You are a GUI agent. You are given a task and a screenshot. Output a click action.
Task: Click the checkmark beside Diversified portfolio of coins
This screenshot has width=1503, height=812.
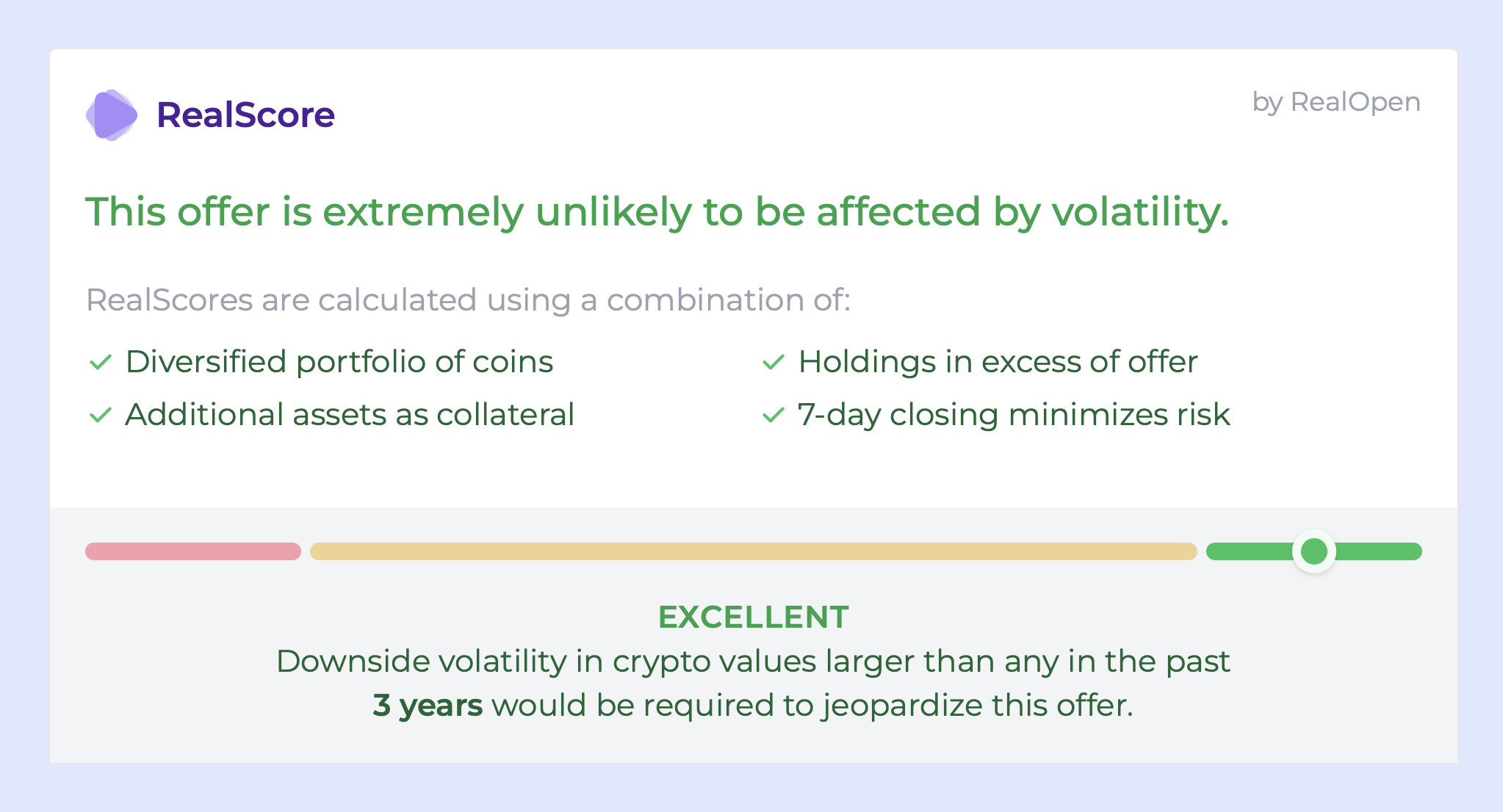(x=100, y=362)
